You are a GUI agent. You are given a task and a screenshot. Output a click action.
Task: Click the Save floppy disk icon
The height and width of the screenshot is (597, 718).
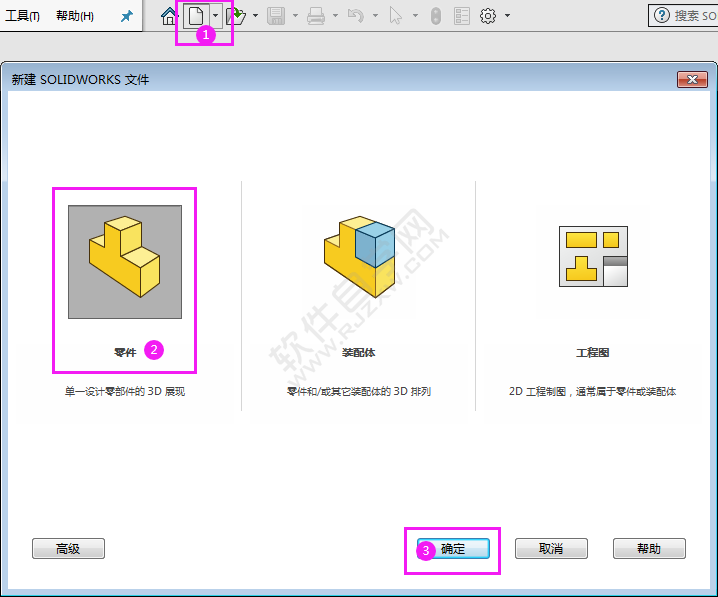[x=276, y=16]
